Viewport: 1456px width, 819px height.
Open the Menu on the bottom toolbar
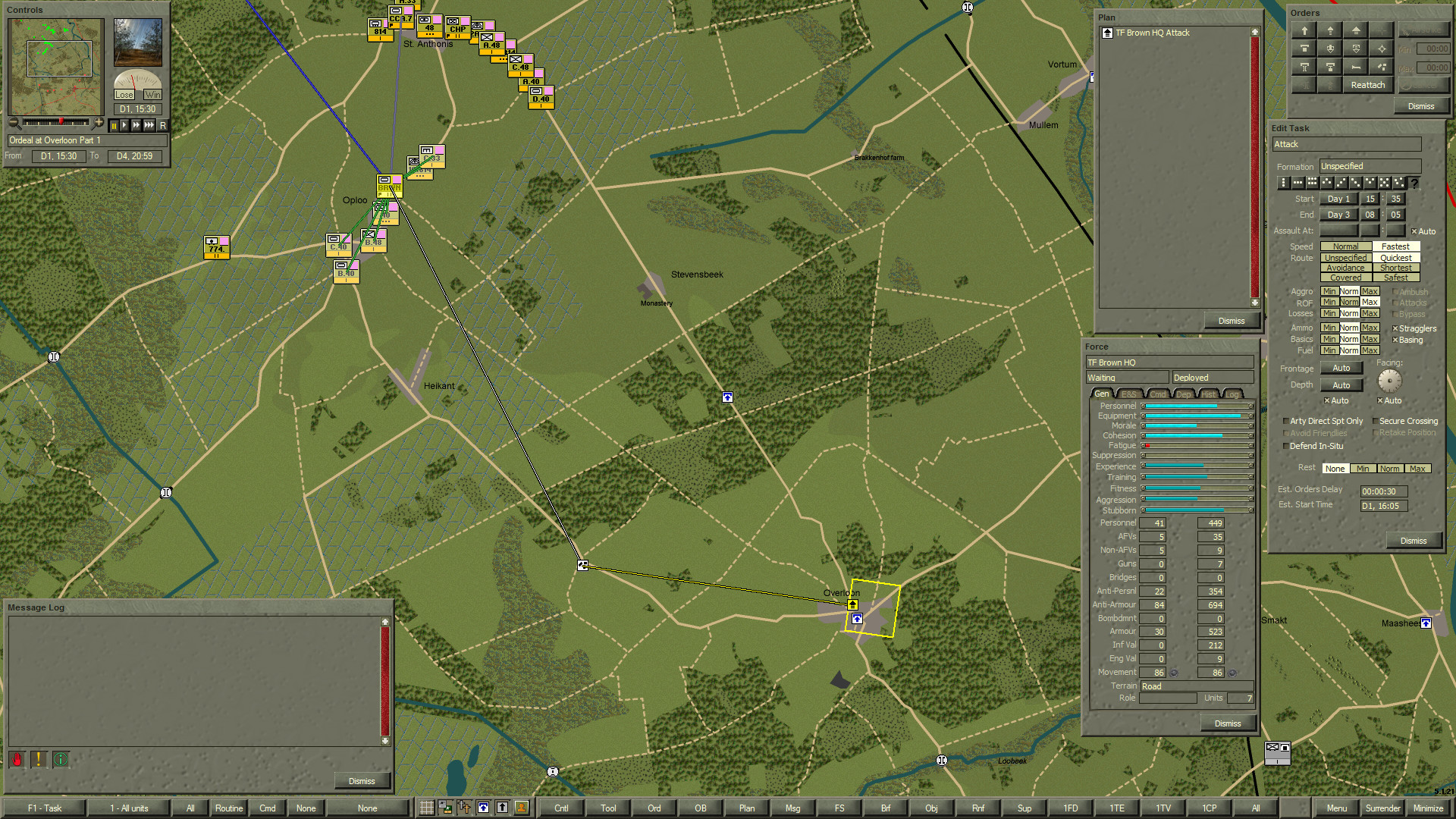(1336, 808)
